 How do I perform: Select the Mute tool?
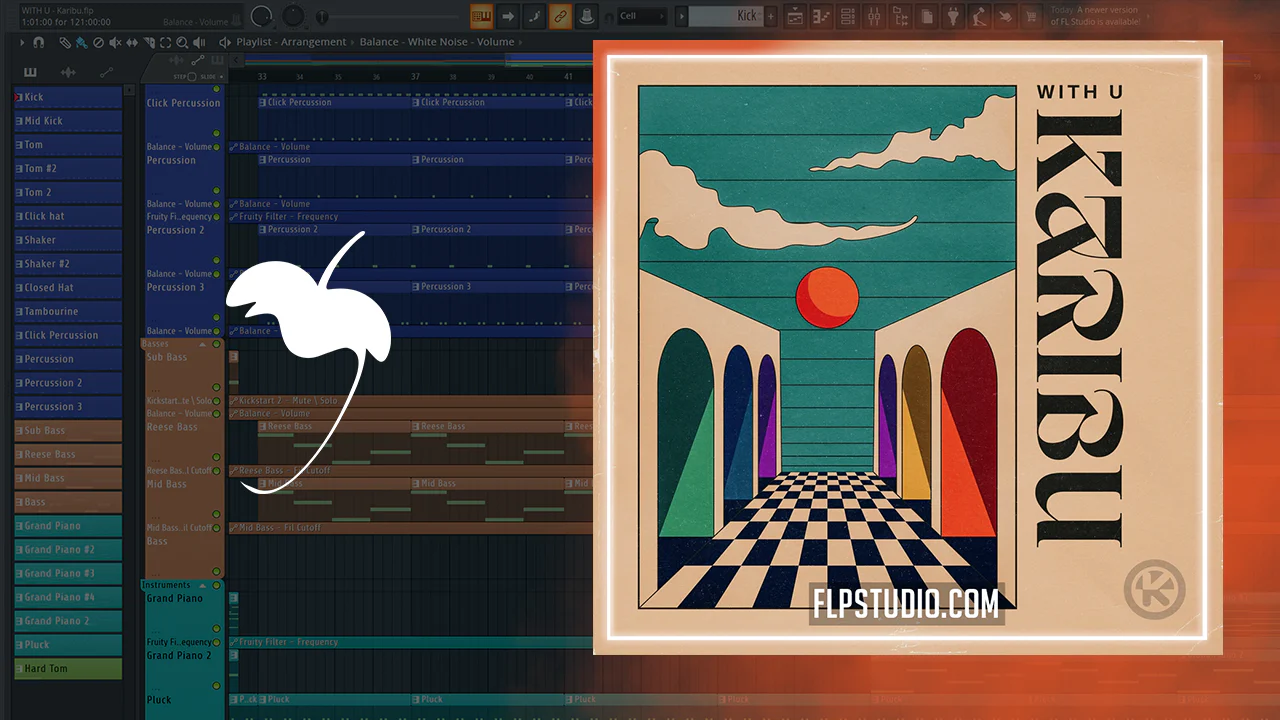[115, 43]
